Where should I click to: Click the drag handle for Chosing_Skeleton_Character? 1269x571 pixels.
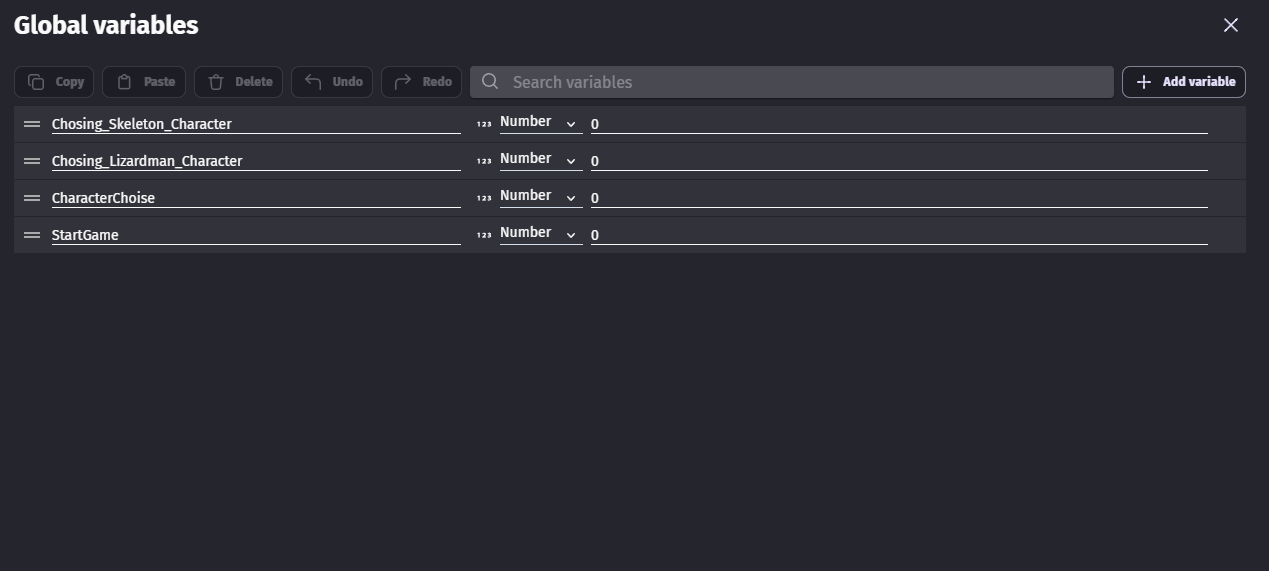[x=32, y=124]
